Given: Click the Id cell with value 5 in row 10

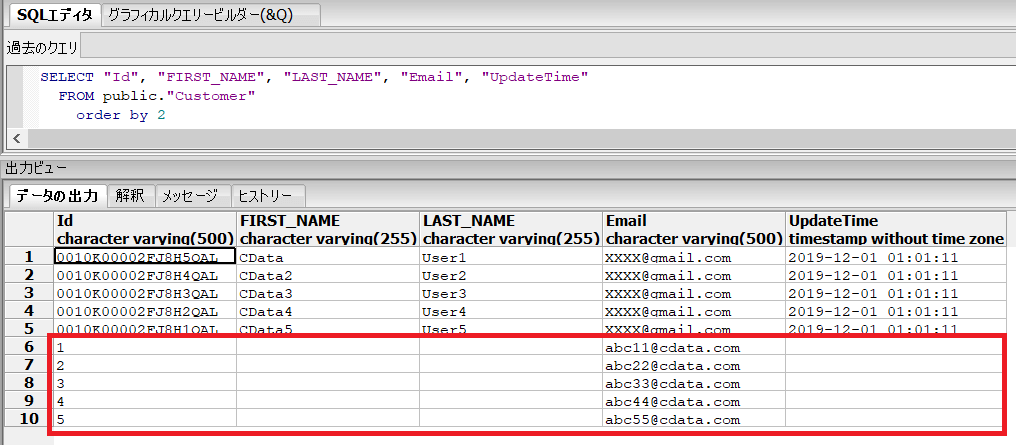Looking at the screenshot, I should pyautogui.click(x=145, y=419).
